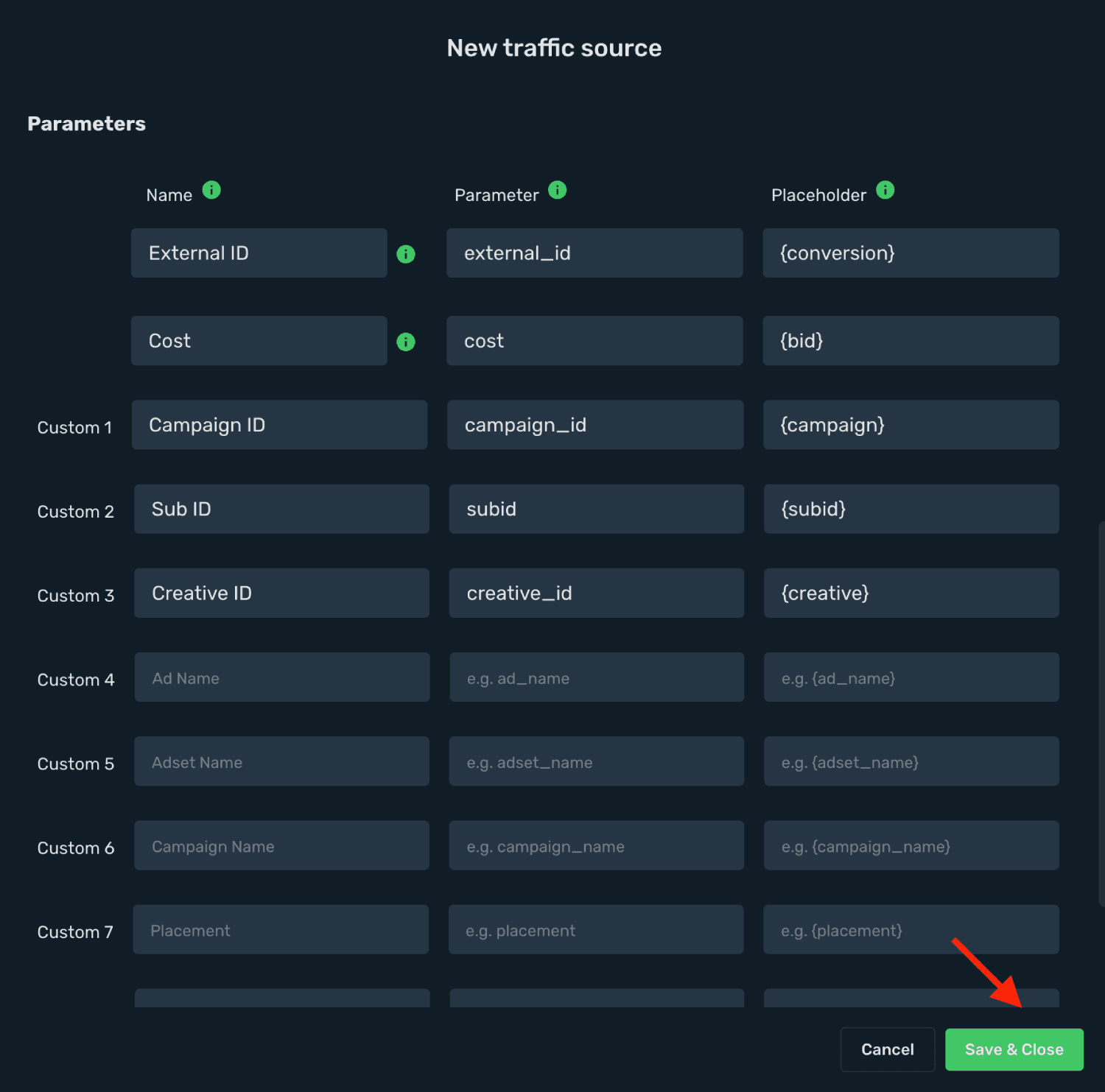Edit the creative_id parameter field
1105x1092 pixels.
pyautogui.click(x=597, y=593)
